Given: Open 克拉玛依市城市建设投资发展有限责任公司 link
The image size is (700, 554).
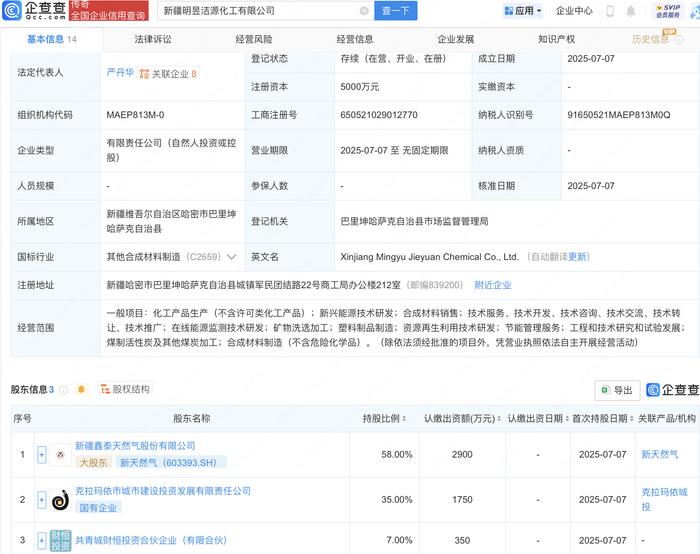Looking at the screenshot, I should (x=162, y=491).
